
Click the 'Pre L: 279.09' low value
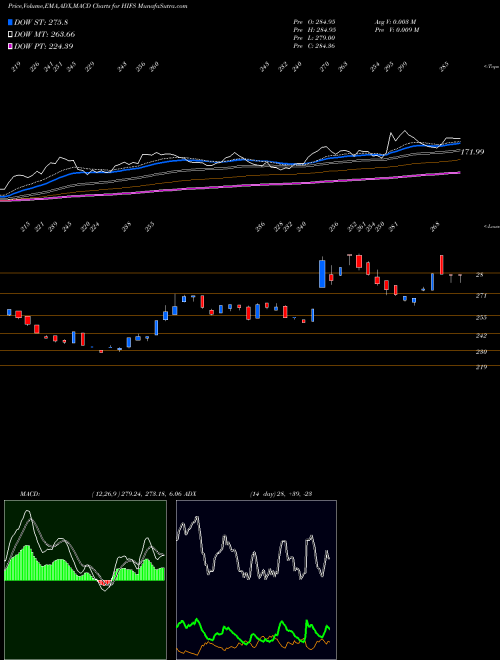314,38
